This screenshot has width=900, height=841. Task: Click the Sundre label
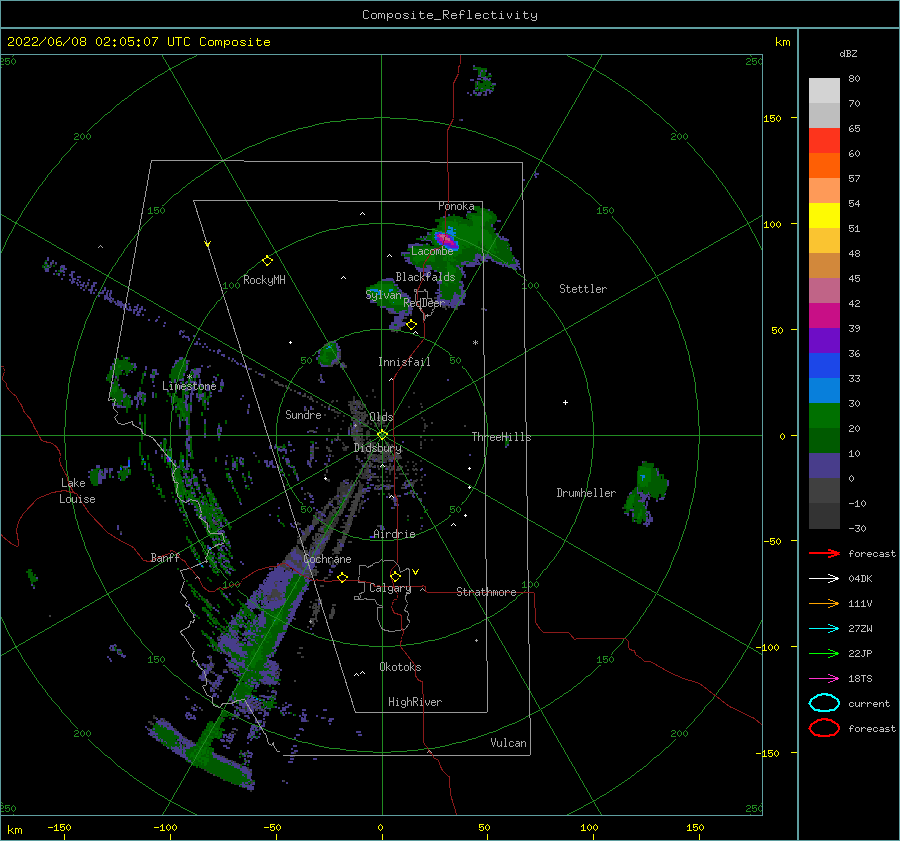click(303, 414)
